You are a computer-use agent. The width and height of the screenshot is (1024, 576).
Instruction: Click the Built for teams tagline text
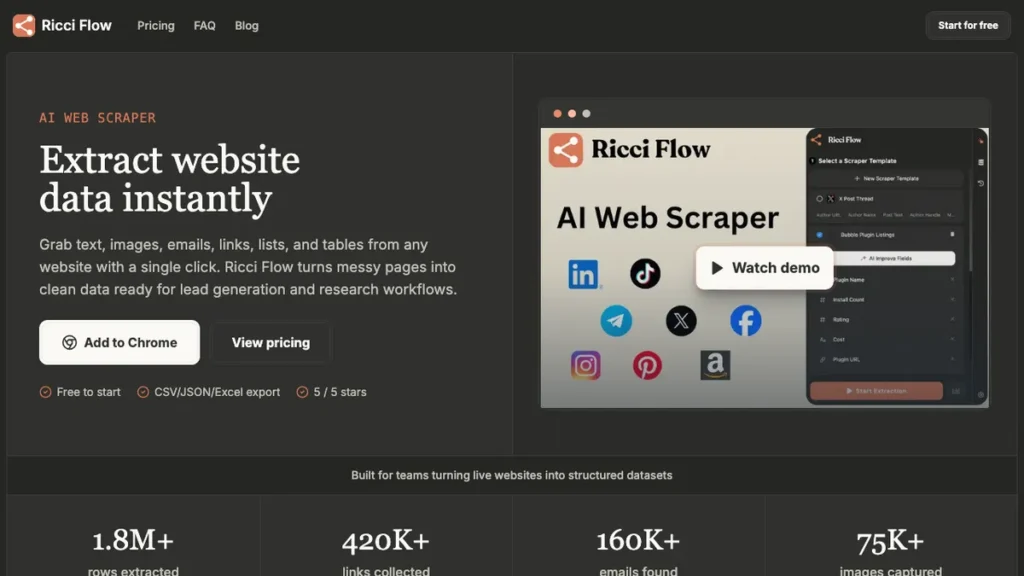click(x=511, y=475)
